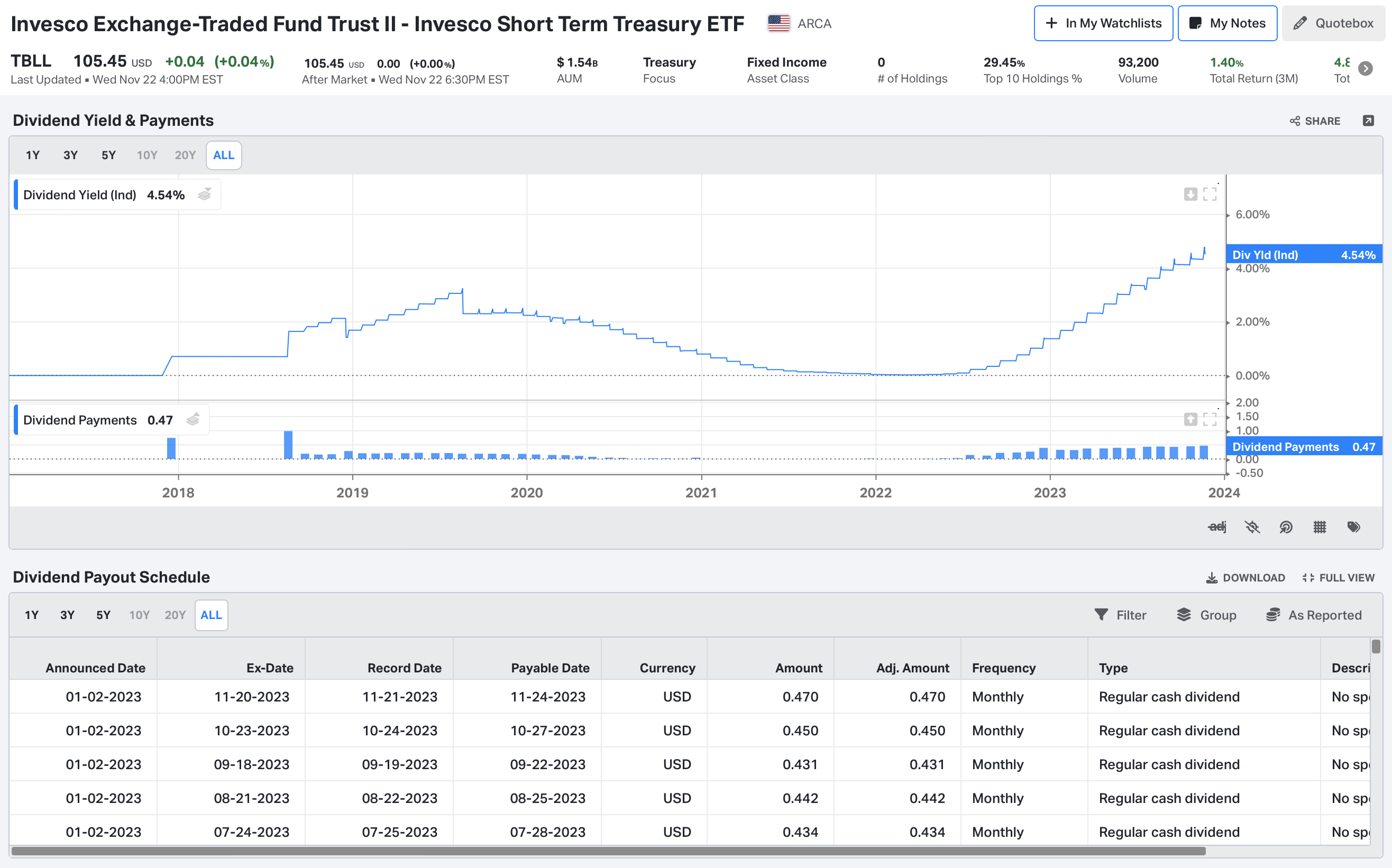The height and width of the screenshot is (868, 1392).
Task: Select 5Y range on payout schedule
Action: [103, 615]
